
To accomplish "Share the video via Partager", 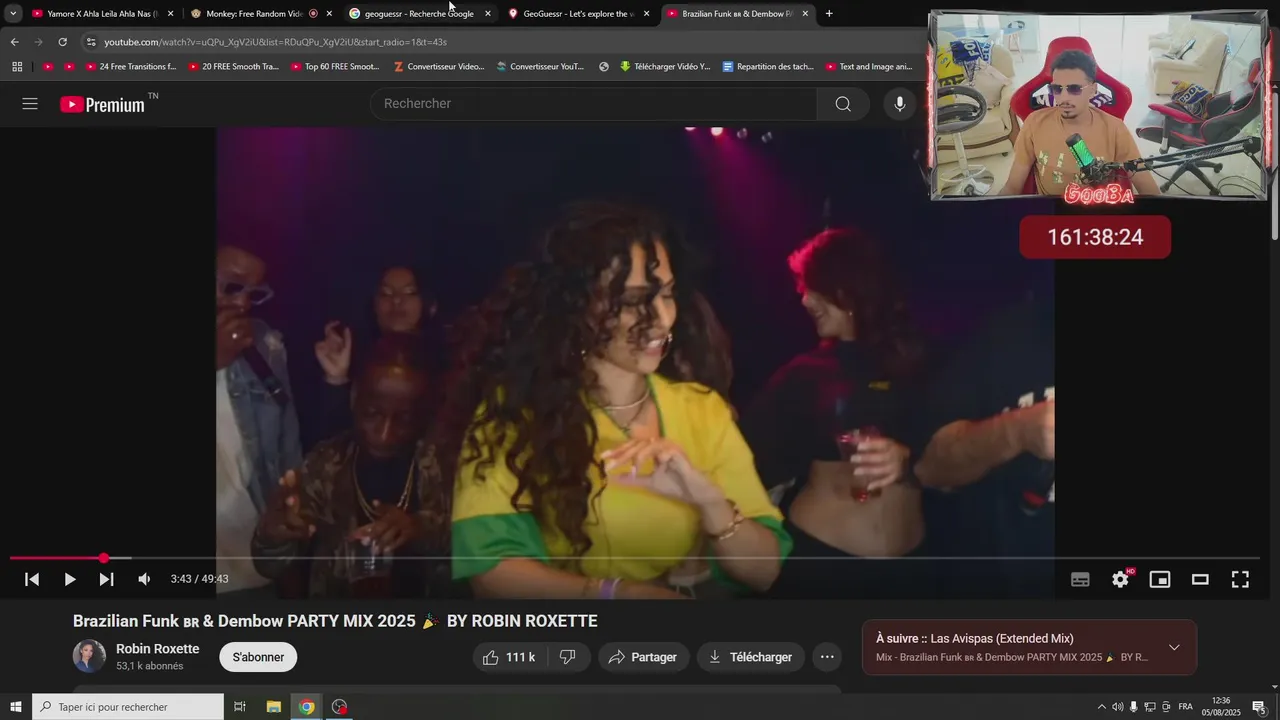I will point(643,657).
